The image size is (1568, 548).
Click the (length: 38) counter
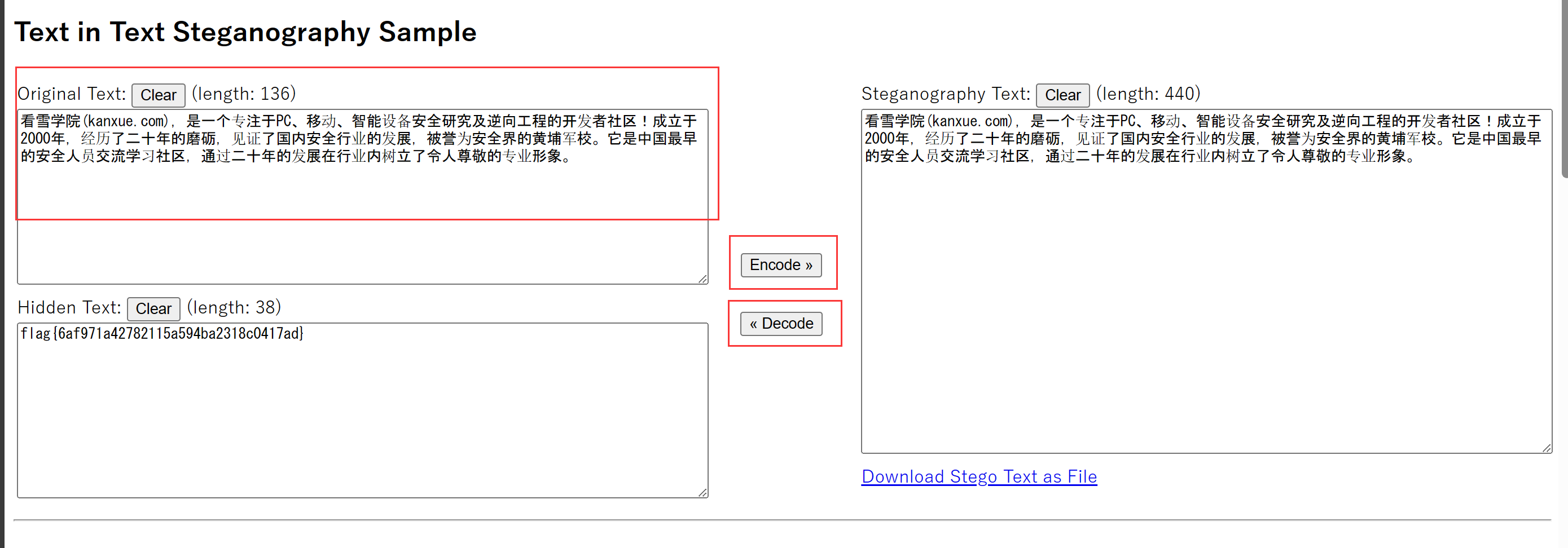coord(234,307)
